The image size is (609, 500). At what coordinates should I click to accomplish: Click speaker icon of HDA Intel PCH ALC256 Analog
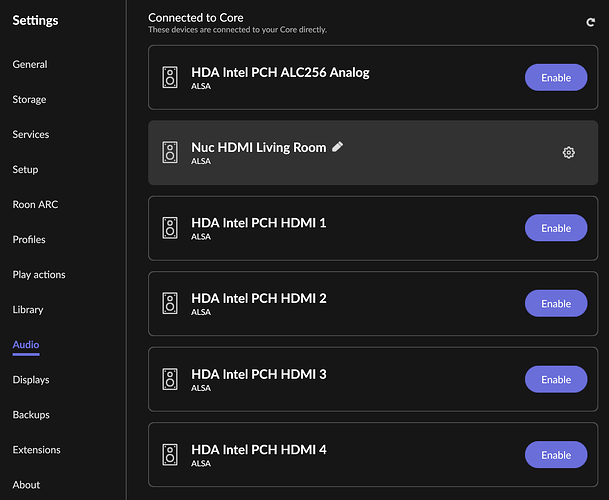tap(170, 77)
